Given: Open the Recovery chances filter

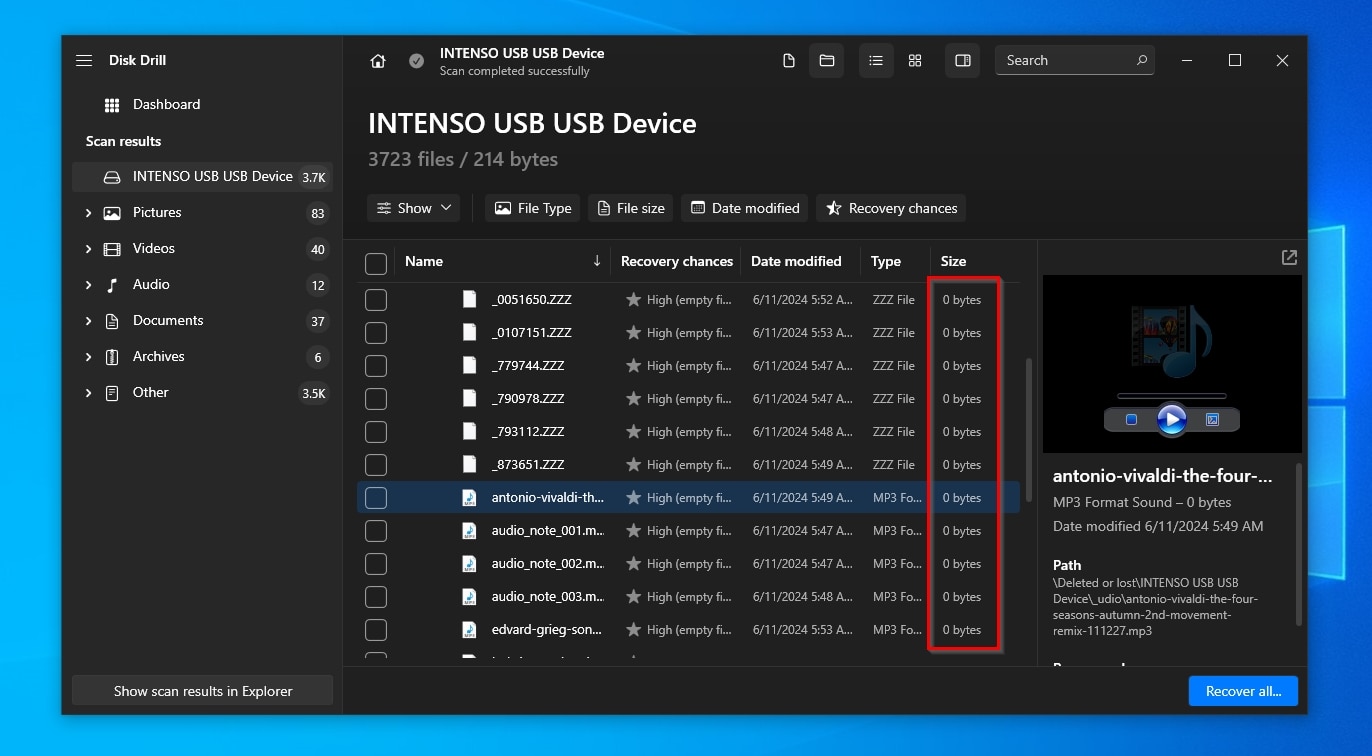Looking at the screenshot, I should [891, 208].
